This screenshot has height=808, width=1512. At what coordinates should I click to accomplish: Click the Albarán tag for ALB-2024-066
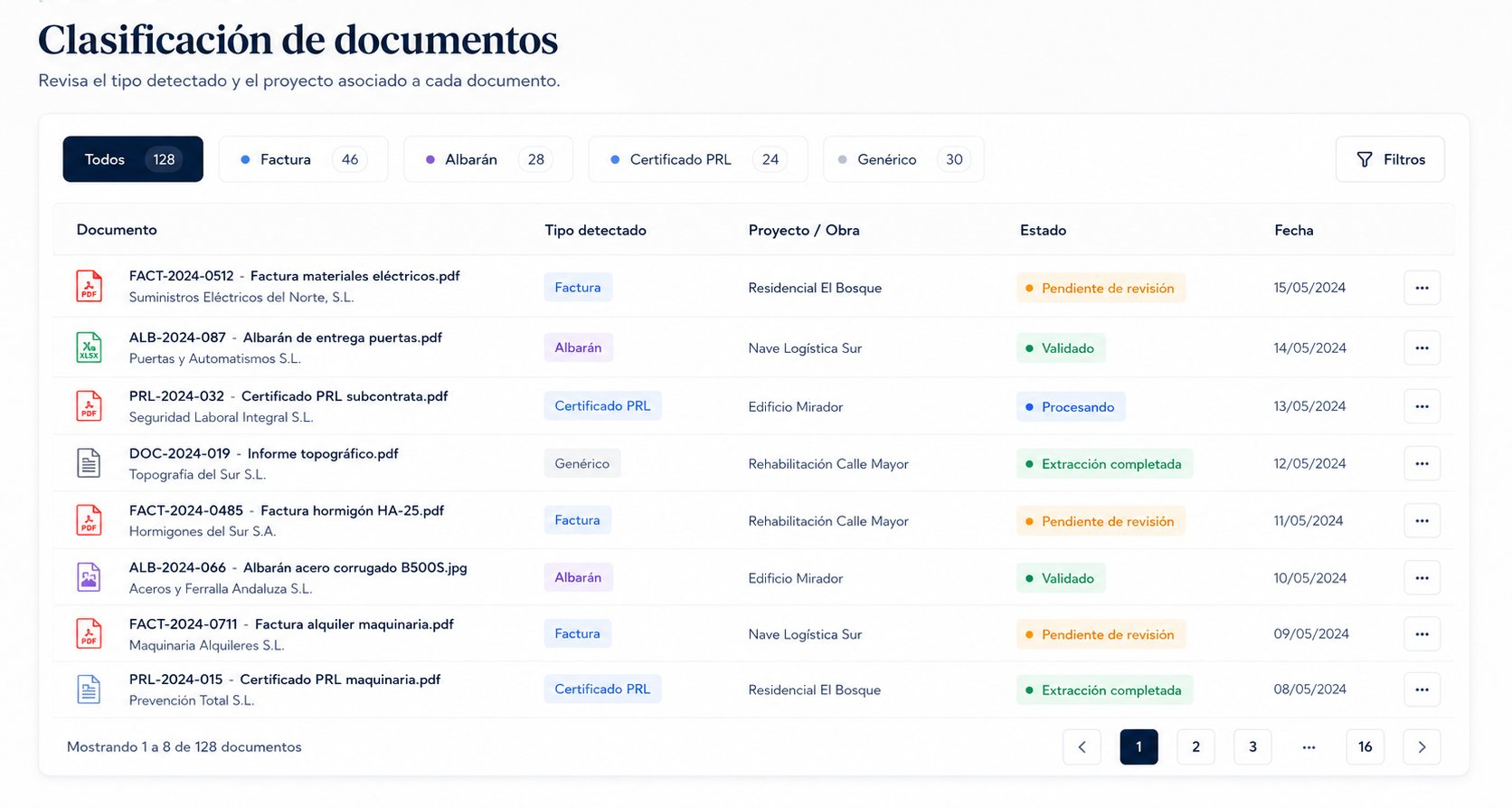tap(578, 577)
